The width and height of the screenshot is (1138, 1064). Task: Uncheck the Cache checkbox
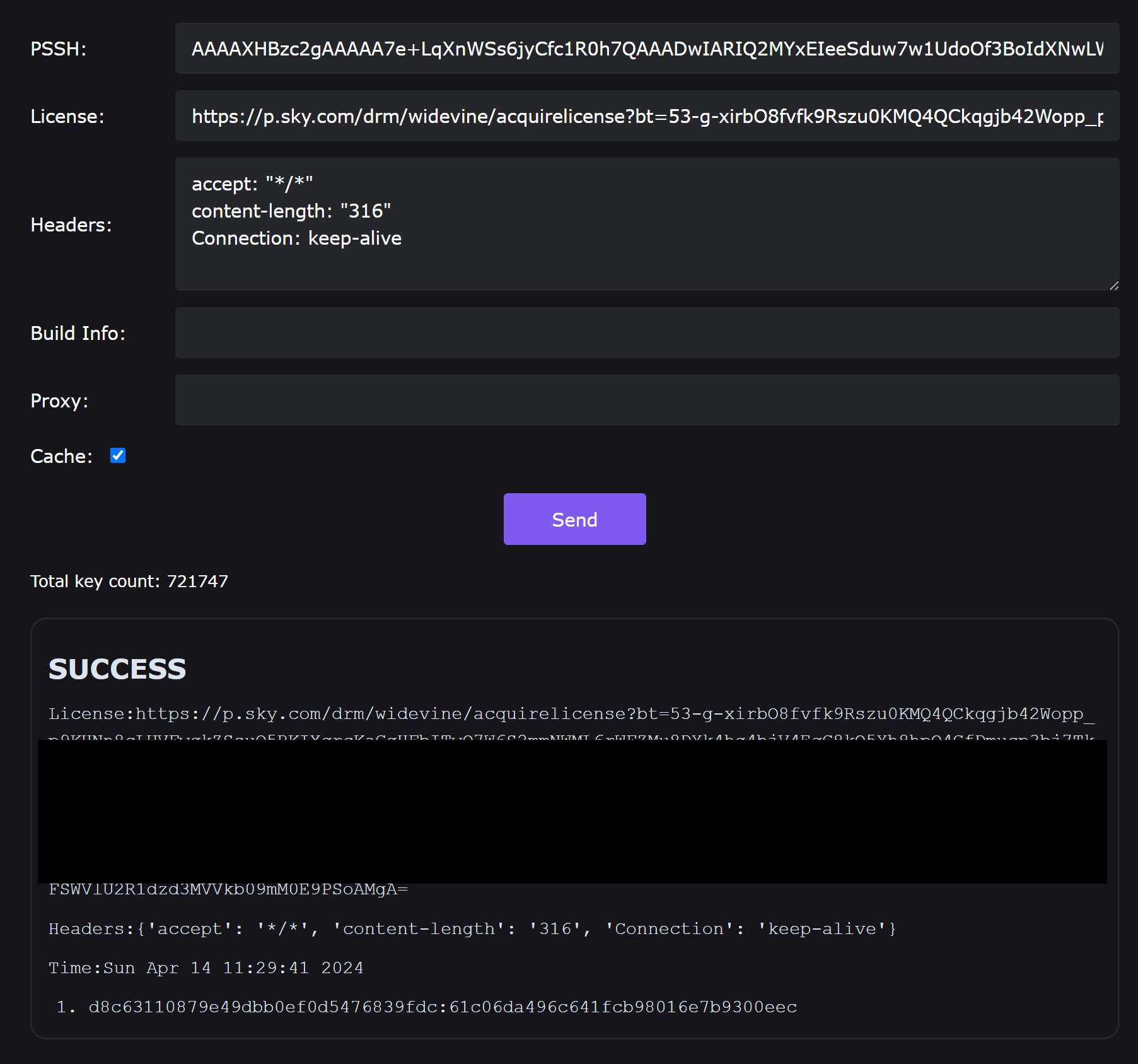(118, 455)
